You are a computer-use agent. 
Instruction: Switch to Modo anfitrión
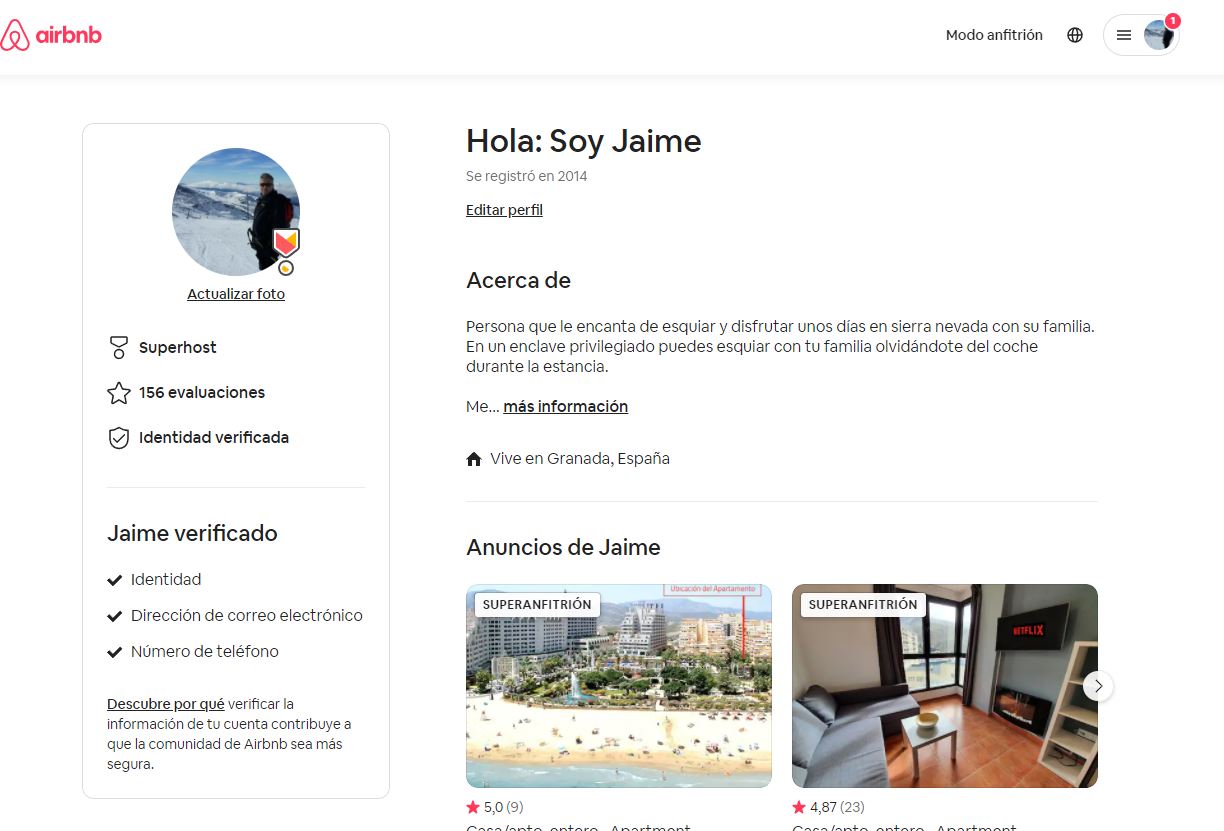click(993, 35)
